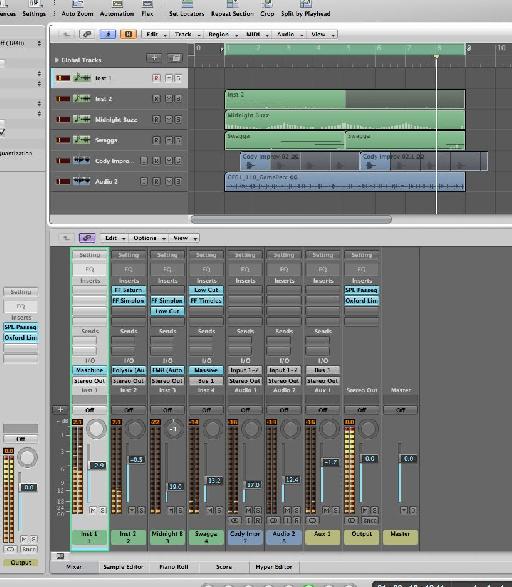Click the Midnight Buzz track instrument icon

tap(82, 119)
